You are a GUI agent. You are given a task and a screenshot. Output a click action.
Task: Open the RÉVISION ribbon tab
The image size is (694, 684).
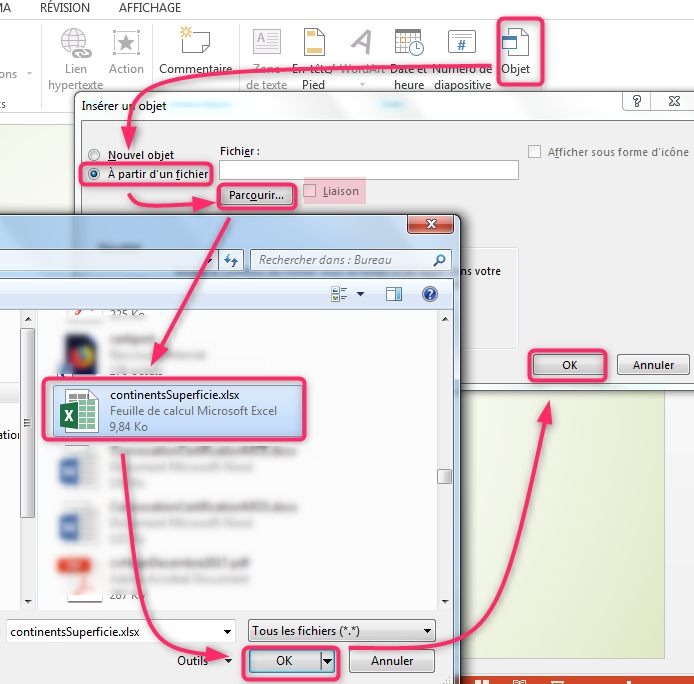[64, 8]
